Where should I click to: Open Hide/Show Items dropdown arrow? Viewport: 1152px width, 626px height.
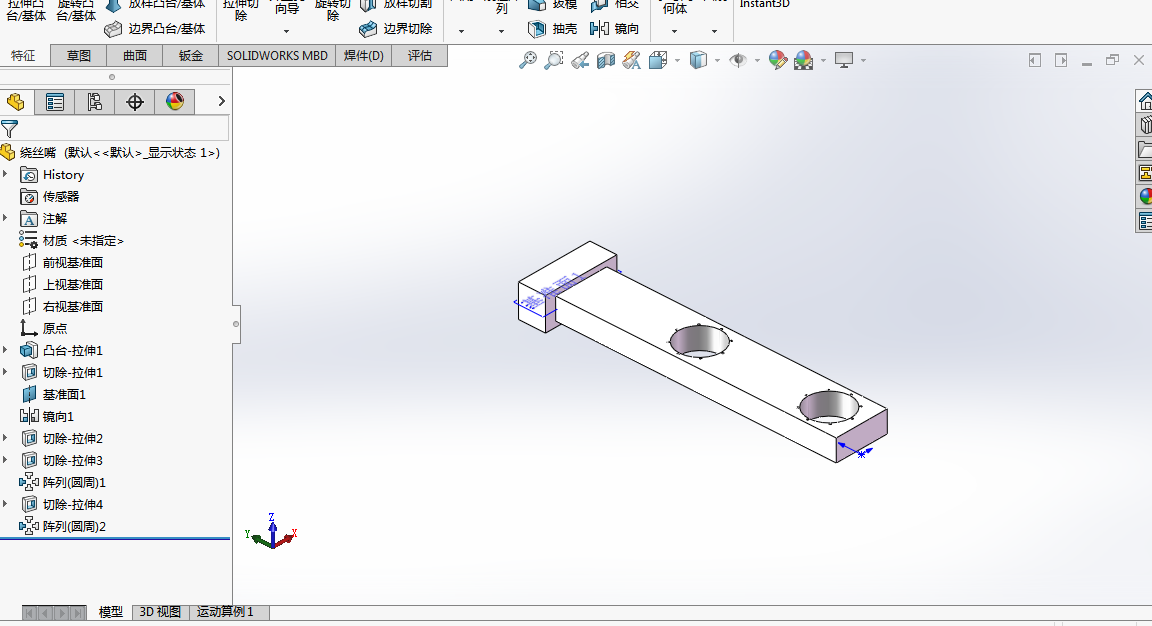point(757,60)
